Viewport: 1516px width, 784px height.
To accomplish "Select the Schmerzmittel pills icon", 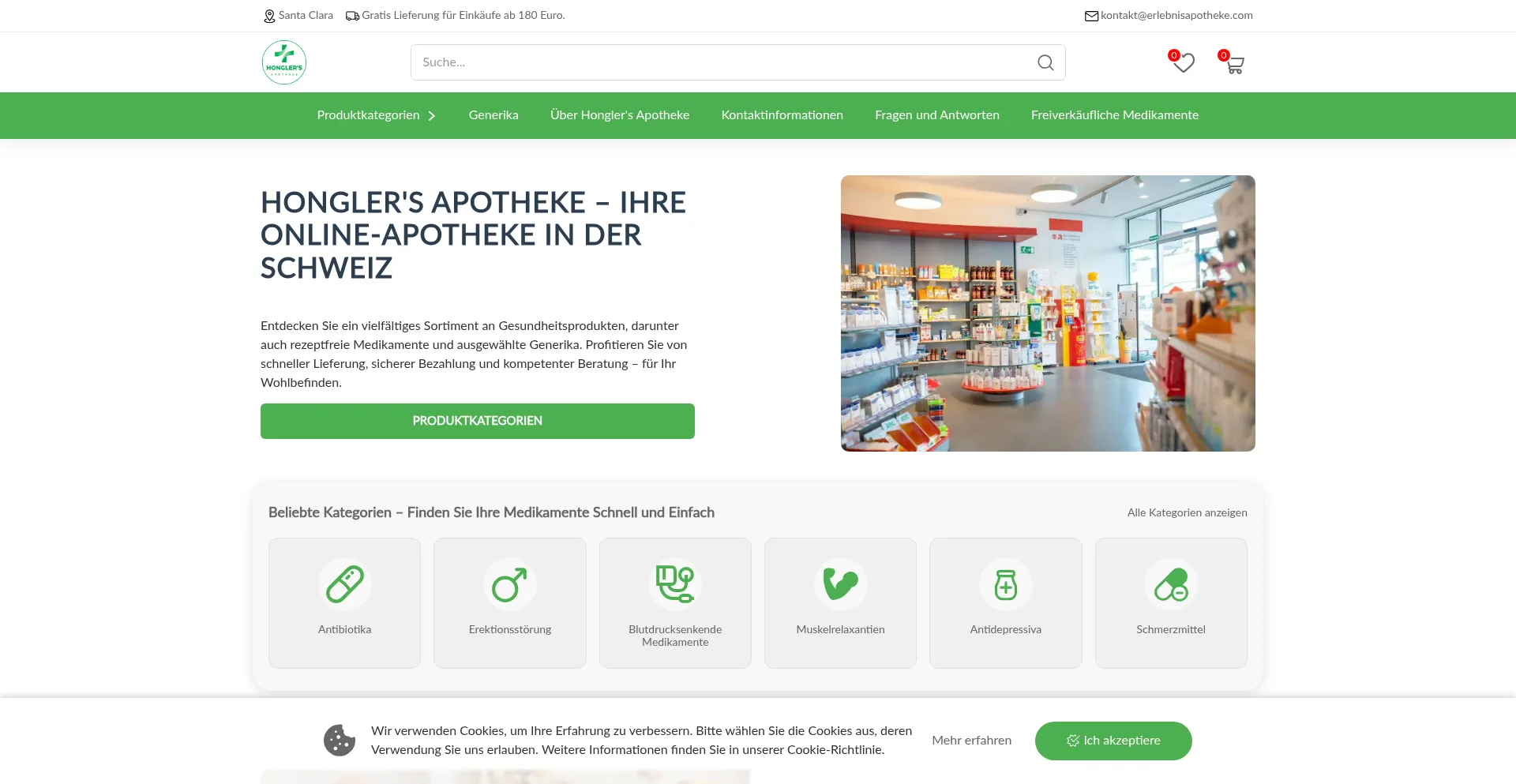I will pyautogui.click(x=1171, y=584).
